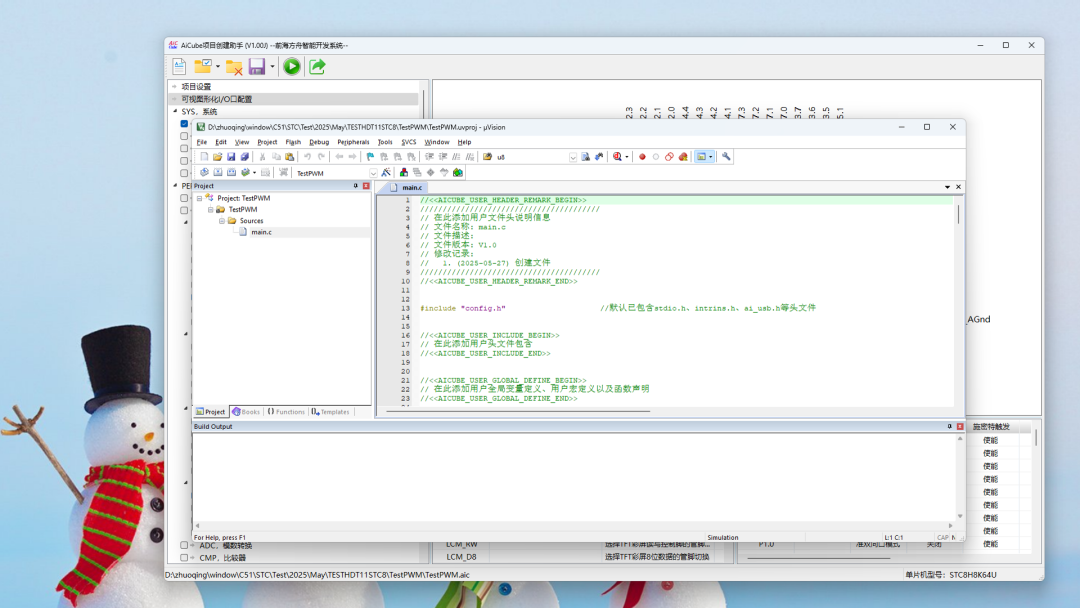Click the undo arrow in uVision toolbar
The height and width of the screenshot is (608, 1080).
tap(307, 157)
